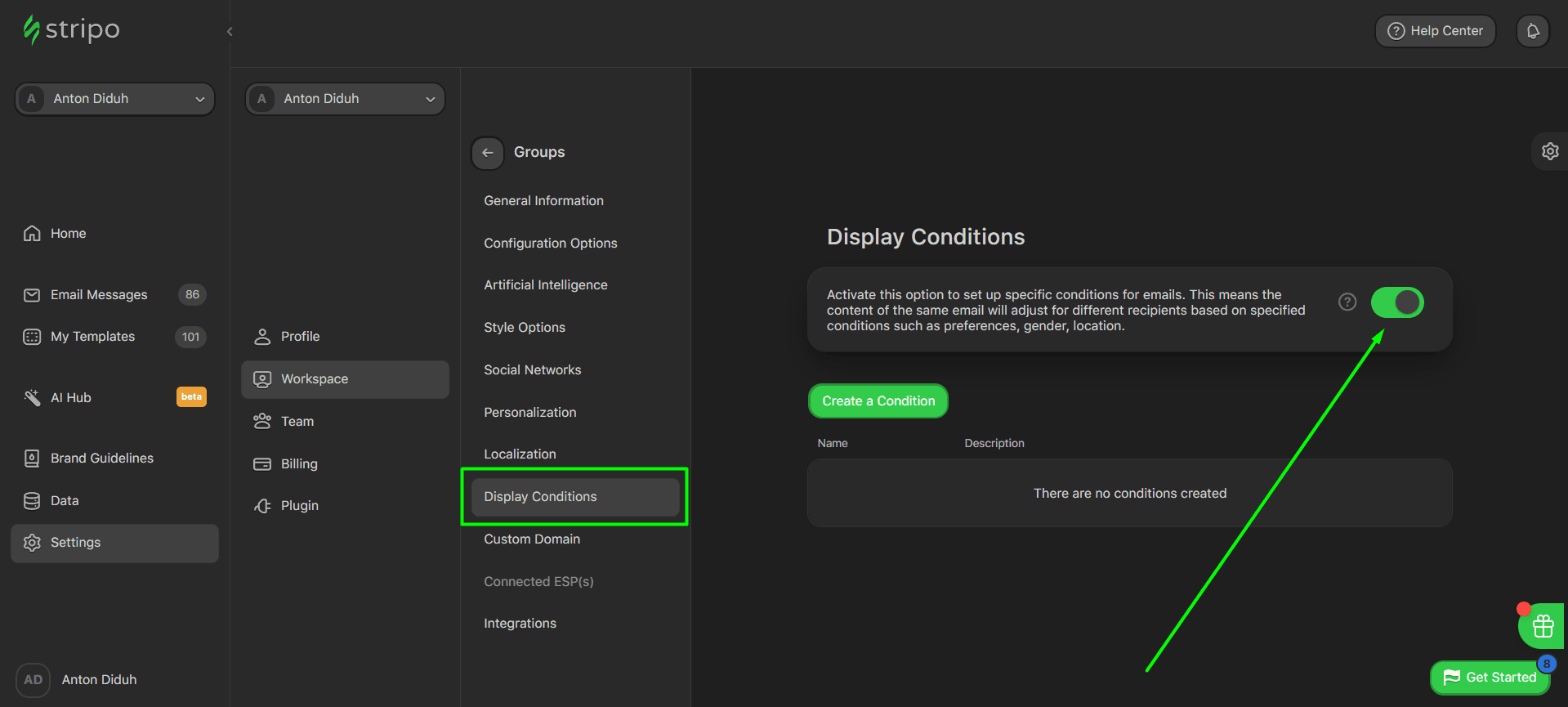Screen dimensions: 1568x707
Task: Open Social Networks settings
Action: click(x=532, y=370)
